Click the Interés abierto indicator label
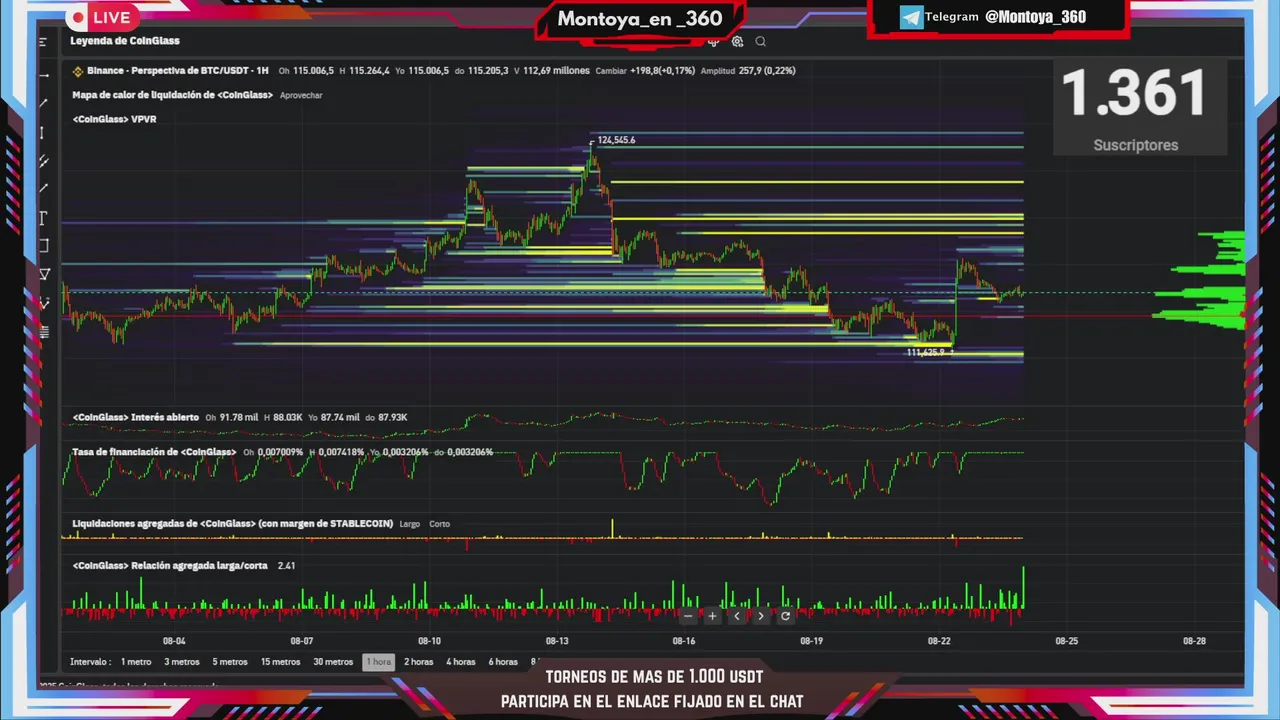The image size is (1280, 720). click(x=135, y=417)
